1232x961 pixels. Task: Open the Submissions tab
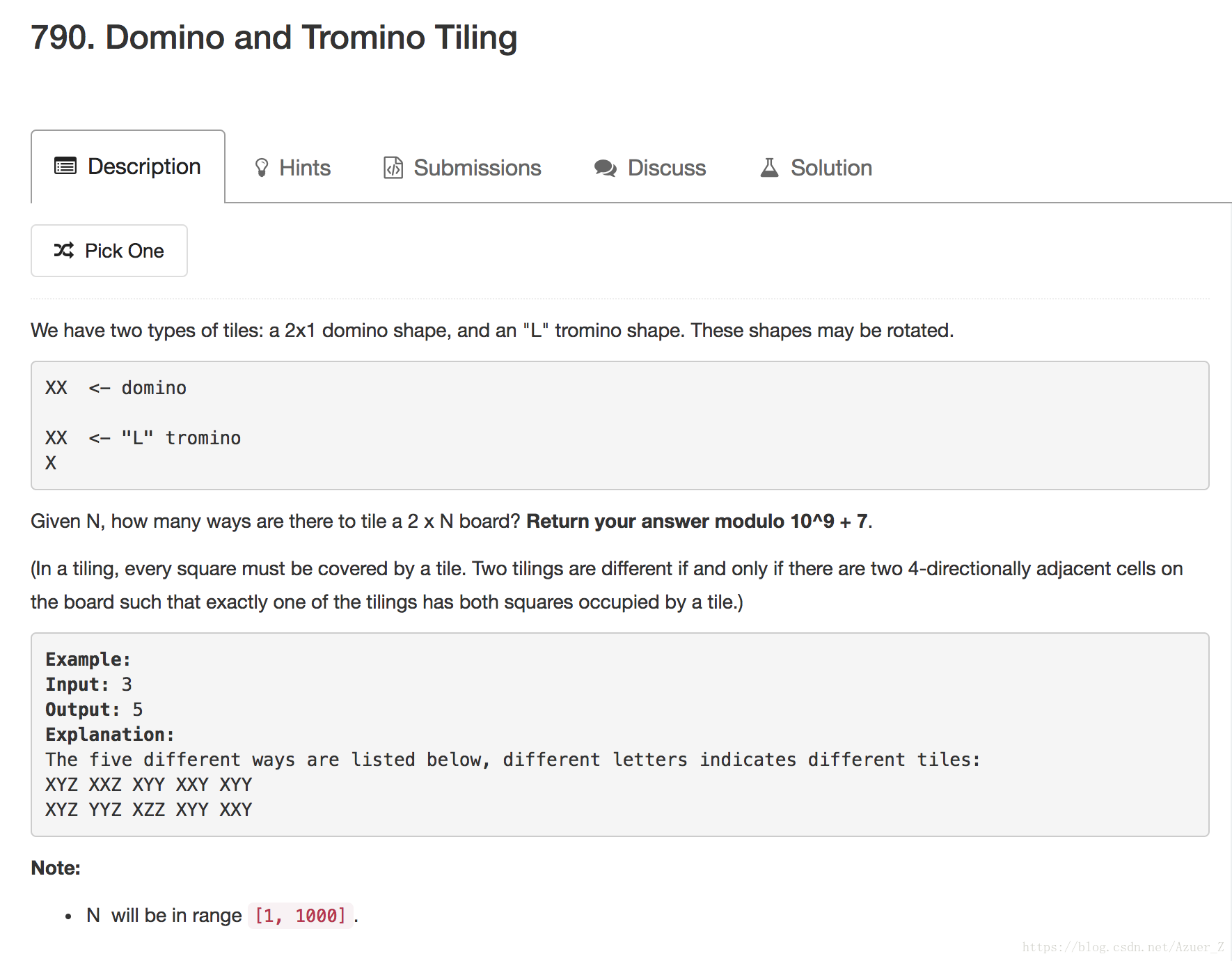pos(477,167)
